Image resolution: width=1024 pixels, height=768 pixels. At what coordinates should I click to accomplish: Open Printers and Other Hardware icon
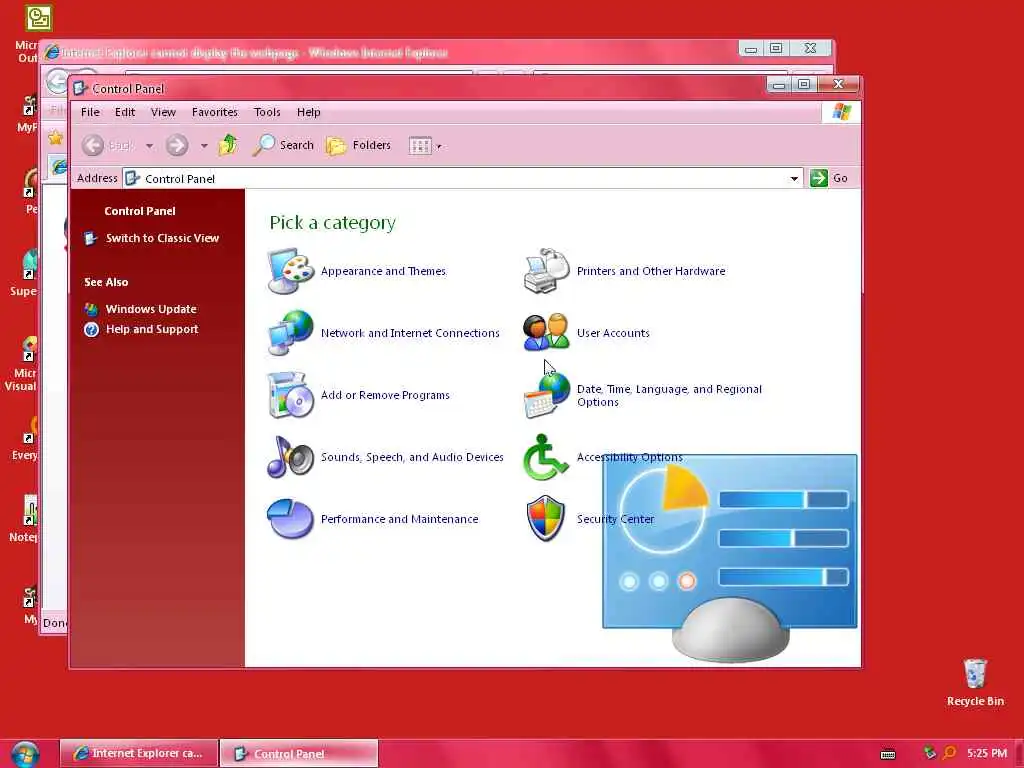(x=547, y=270)
